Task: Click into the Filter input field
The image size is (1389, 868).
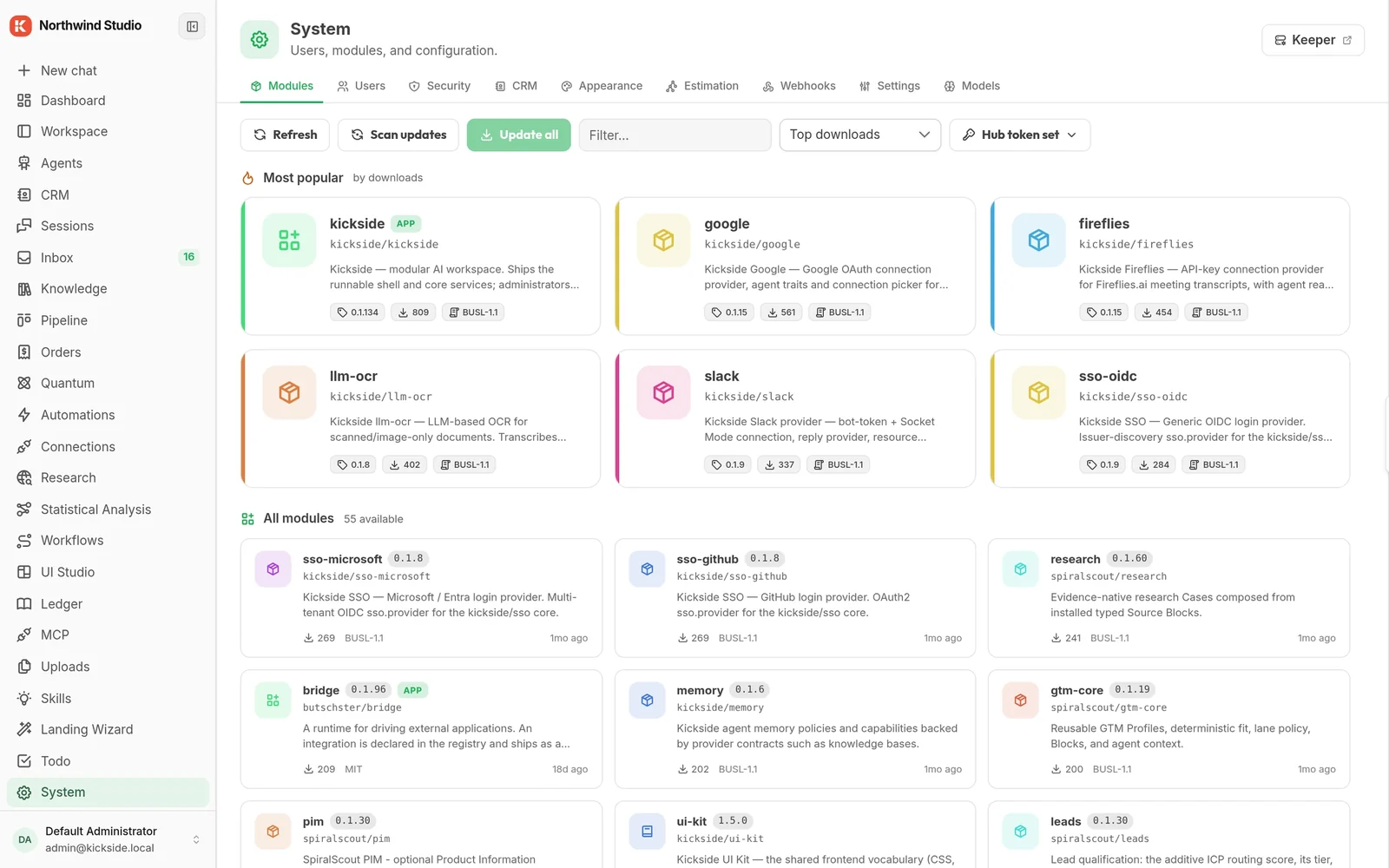Action: pyautogui.click(x=675, y=135)
